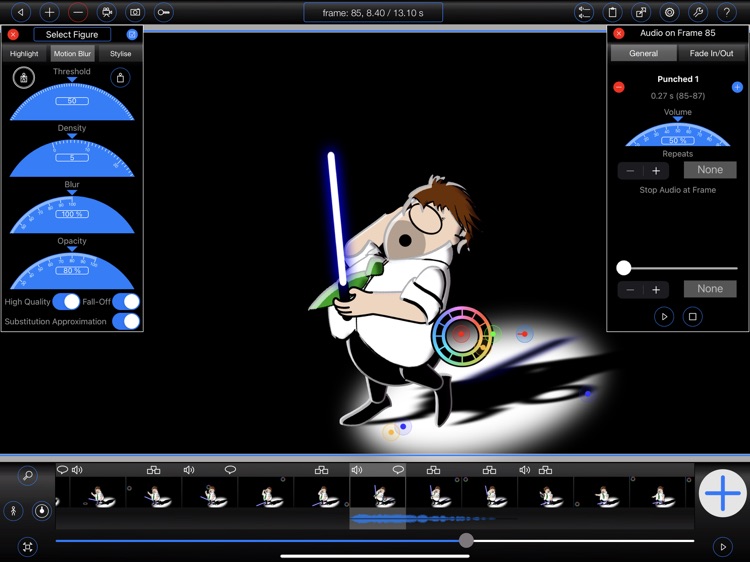Toggle the Fall-Off switch
This screenshot has width=750, height=562.
(126, 302)
